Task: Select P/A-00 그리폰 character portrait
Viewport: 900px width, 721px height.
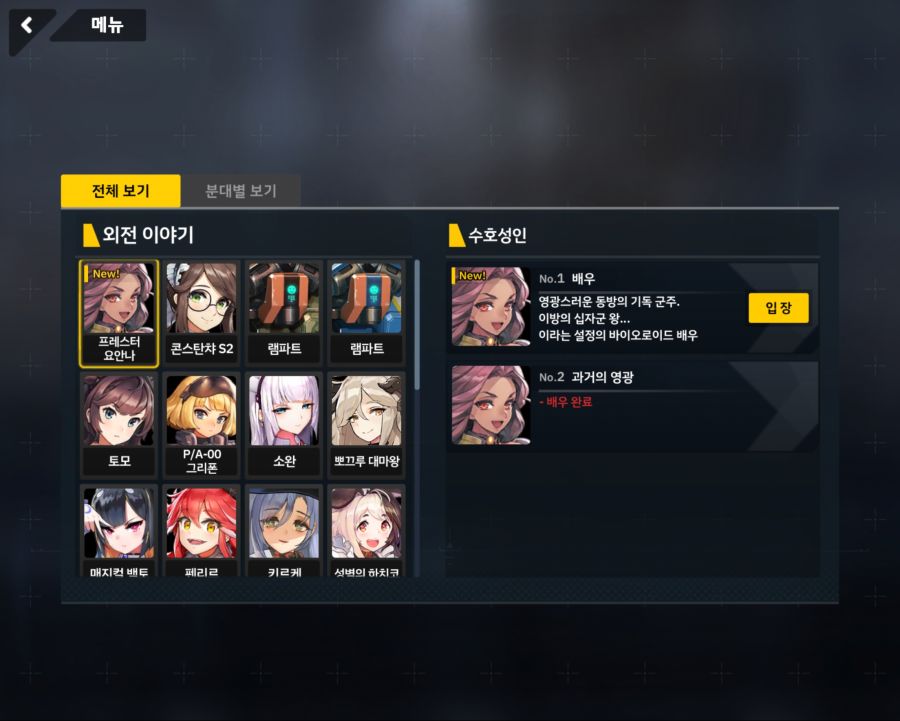Action: pos(201,425)
